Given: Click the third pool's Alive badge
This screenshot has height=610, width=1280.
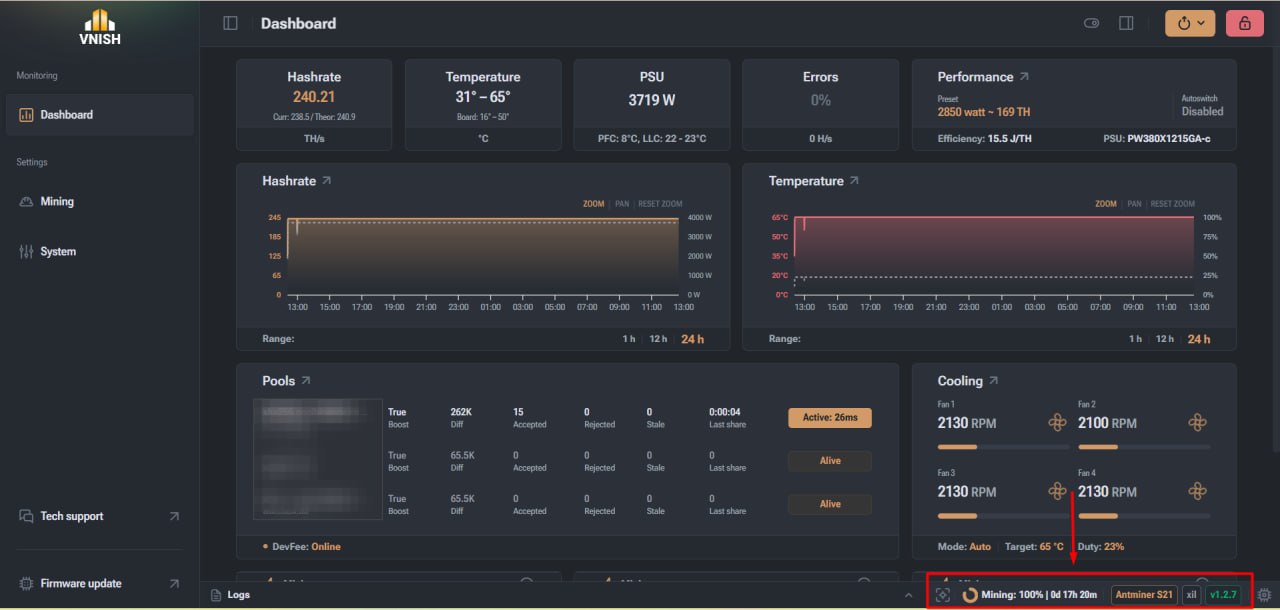Looking at the screenshot, I should 830,504.
